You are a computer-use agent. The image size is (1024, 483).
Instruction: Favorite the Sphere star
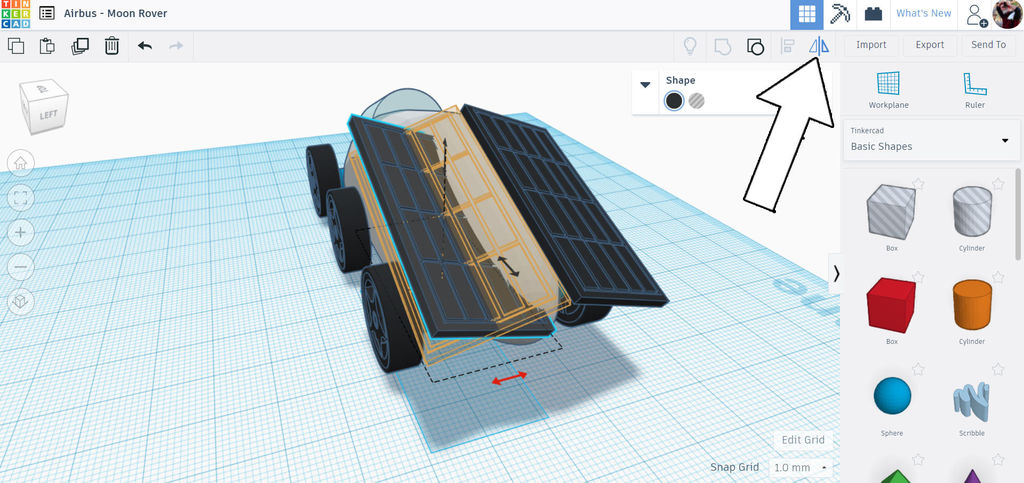(918, 369)
